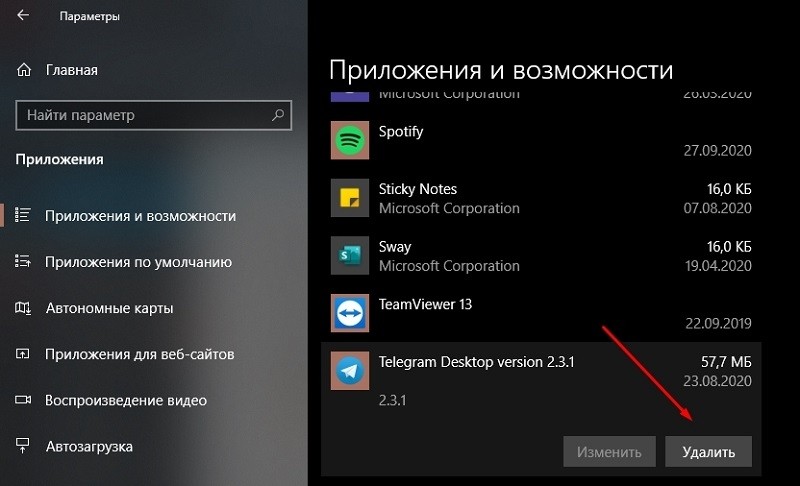Click Telegram version number 2.3.1 line
Screen dimensions: 800x486
click(392, 400)
